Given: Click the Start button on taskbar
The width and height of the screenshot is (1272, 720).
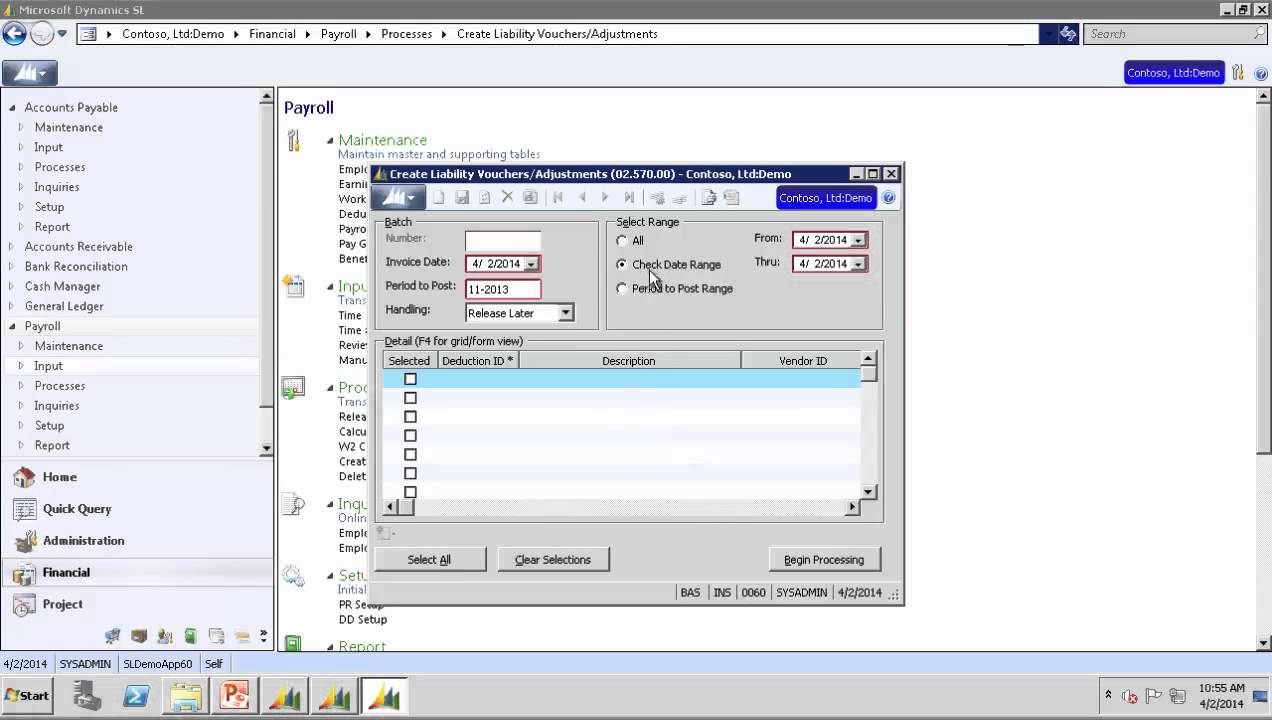Looking at the screenshot, I should 27,696.
